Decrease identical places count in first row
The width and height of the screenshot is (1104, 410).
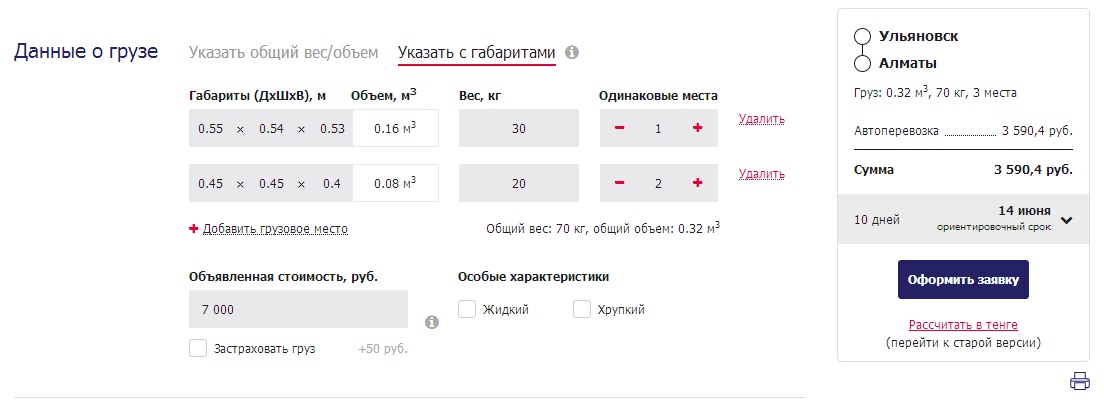click(619, 129)
